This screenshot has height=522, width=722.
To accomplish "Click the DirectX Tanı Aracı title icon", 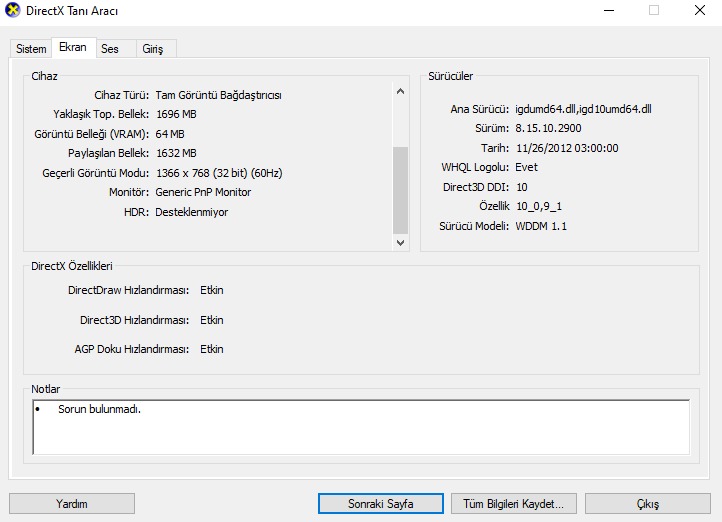I will 12,10.
